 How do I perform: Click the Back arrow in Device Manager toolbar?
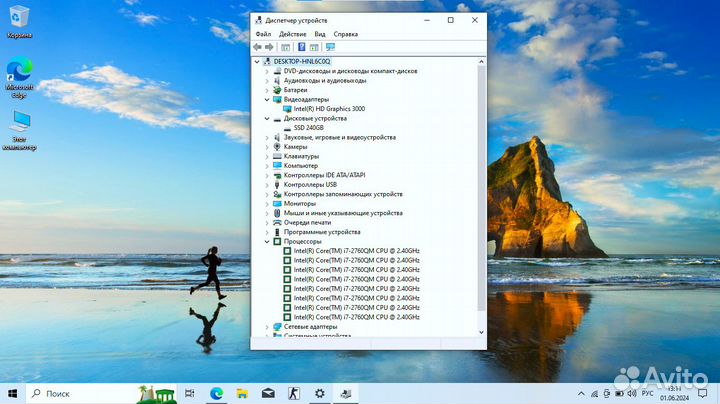pyautogui.click(x=257, y=47)
